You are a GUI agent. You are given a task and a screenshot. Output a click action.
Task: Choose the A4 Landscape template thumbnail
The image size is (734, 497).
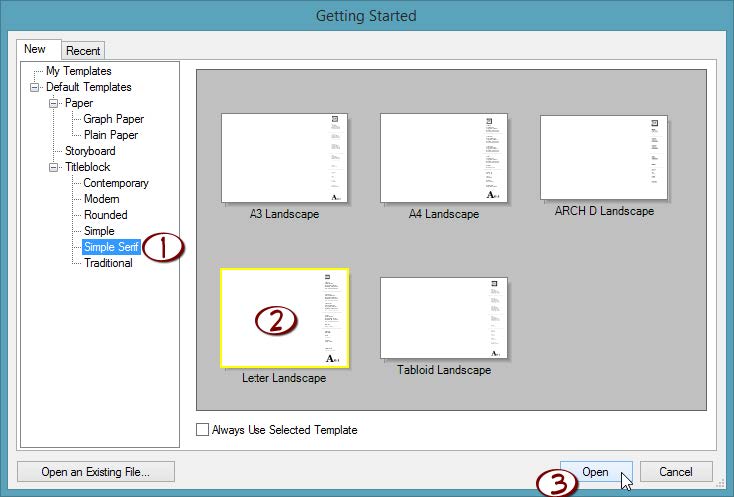(x=443, y=158)
